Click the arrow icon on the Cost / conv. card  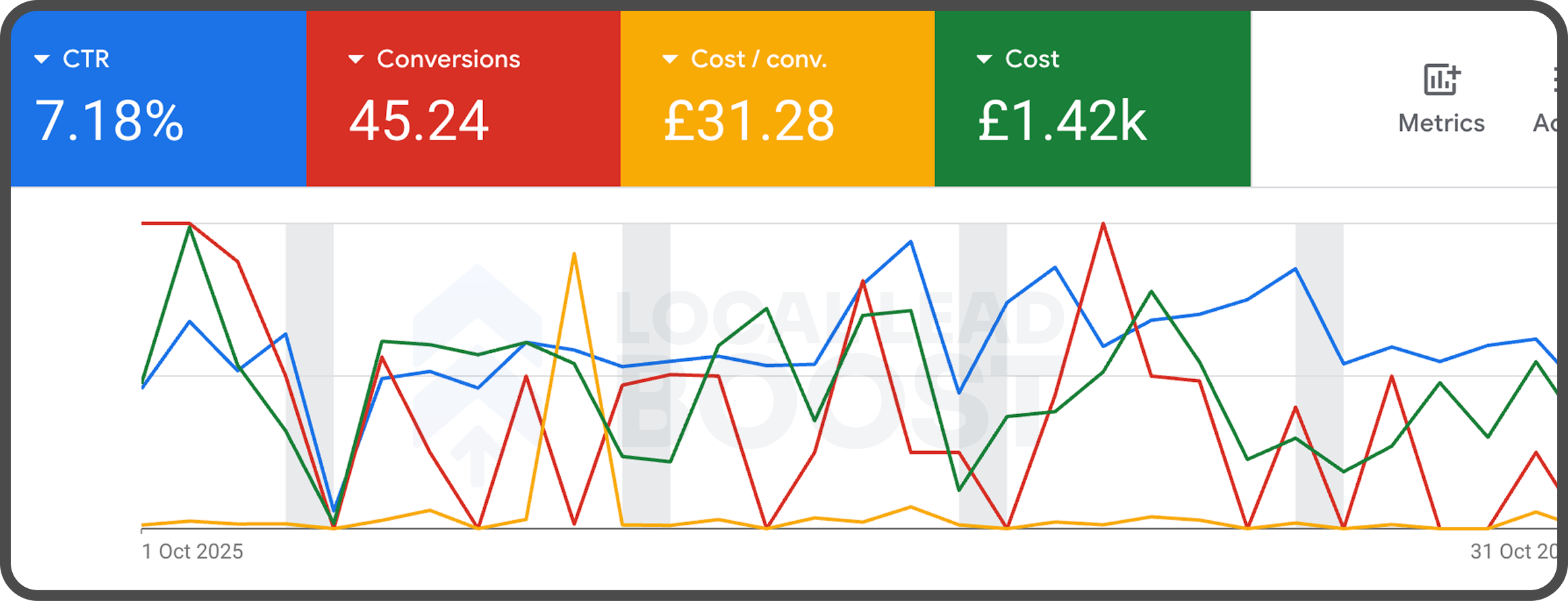pos(669,59)
